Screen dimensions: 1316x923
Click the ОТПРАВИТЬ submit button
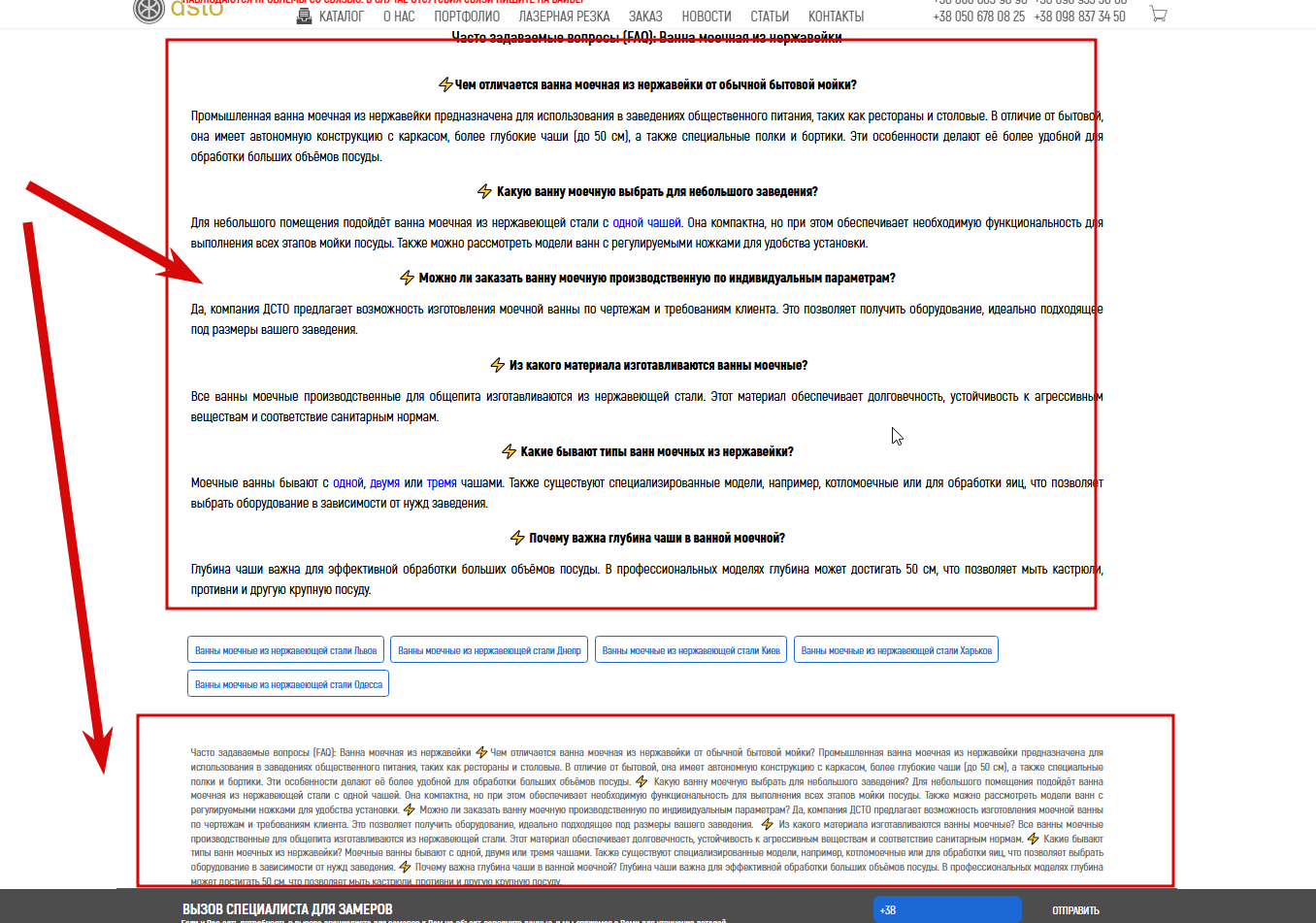coord(1075,910)
